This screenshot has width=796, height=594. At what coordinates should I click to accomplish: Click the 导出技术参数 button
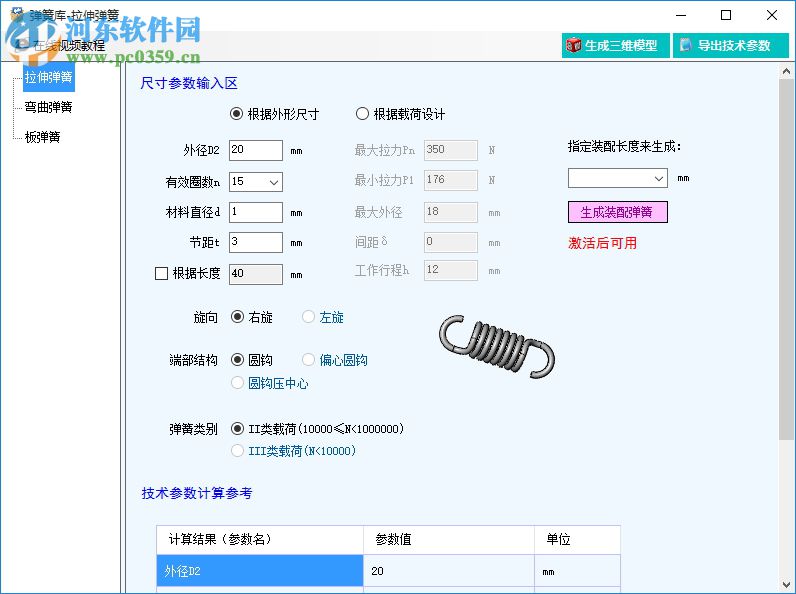pos(731,46)
